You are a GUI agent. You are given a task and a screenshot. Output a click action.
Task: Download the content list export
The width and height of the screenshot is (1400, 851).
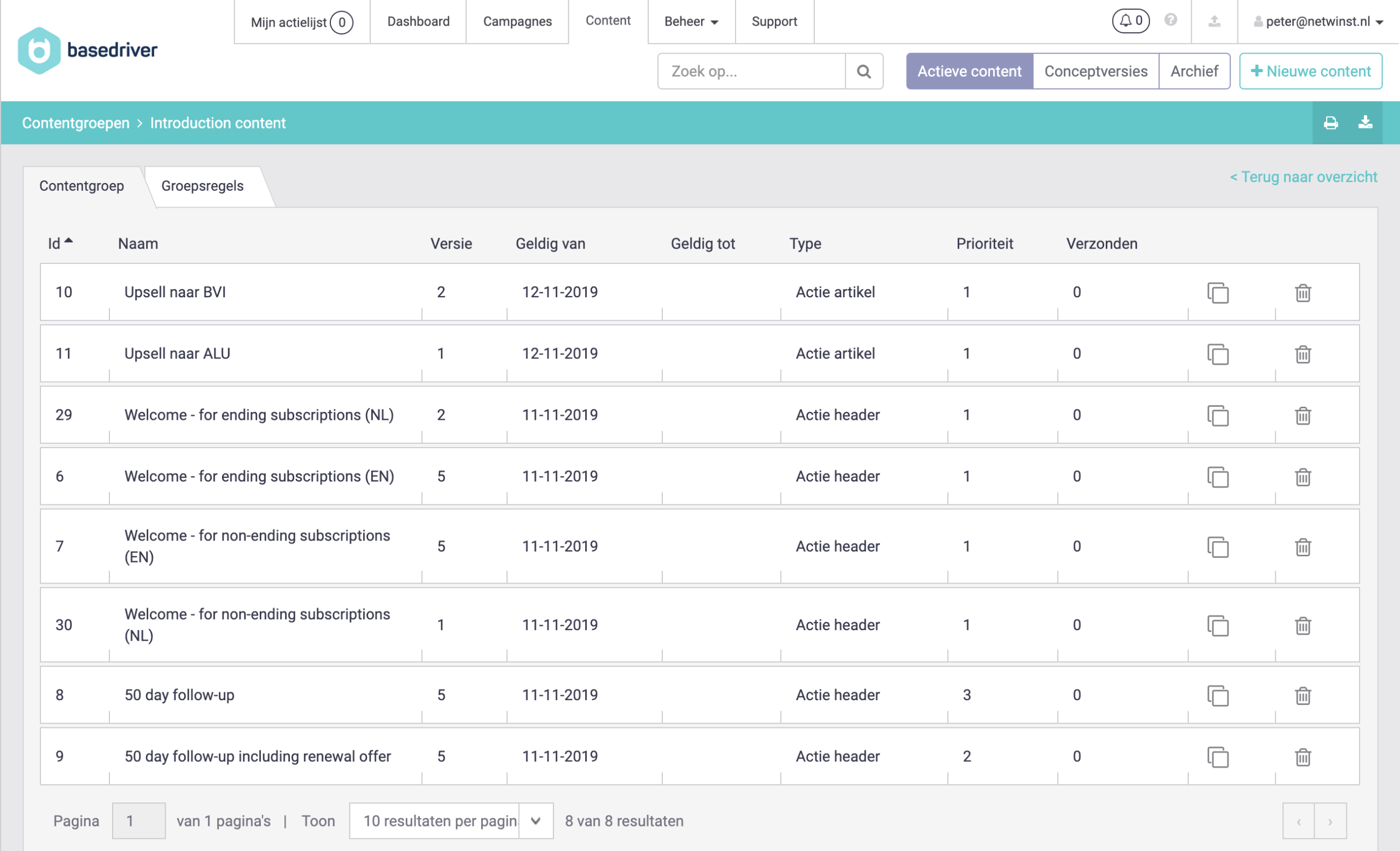pyautogui.click(x=1366, y=122)
